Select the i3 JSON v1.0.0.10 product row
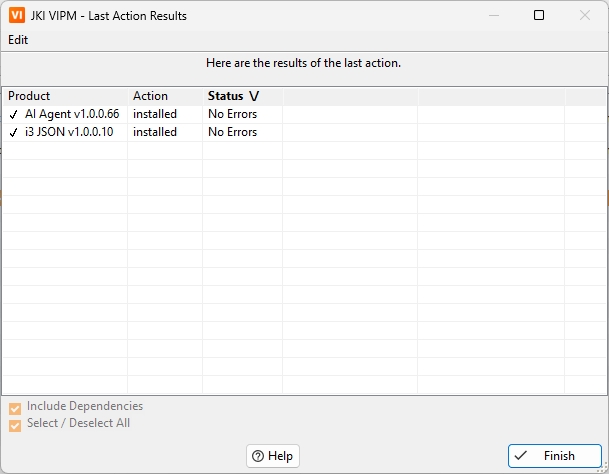 pyautogui.click(x=69, y=132)
